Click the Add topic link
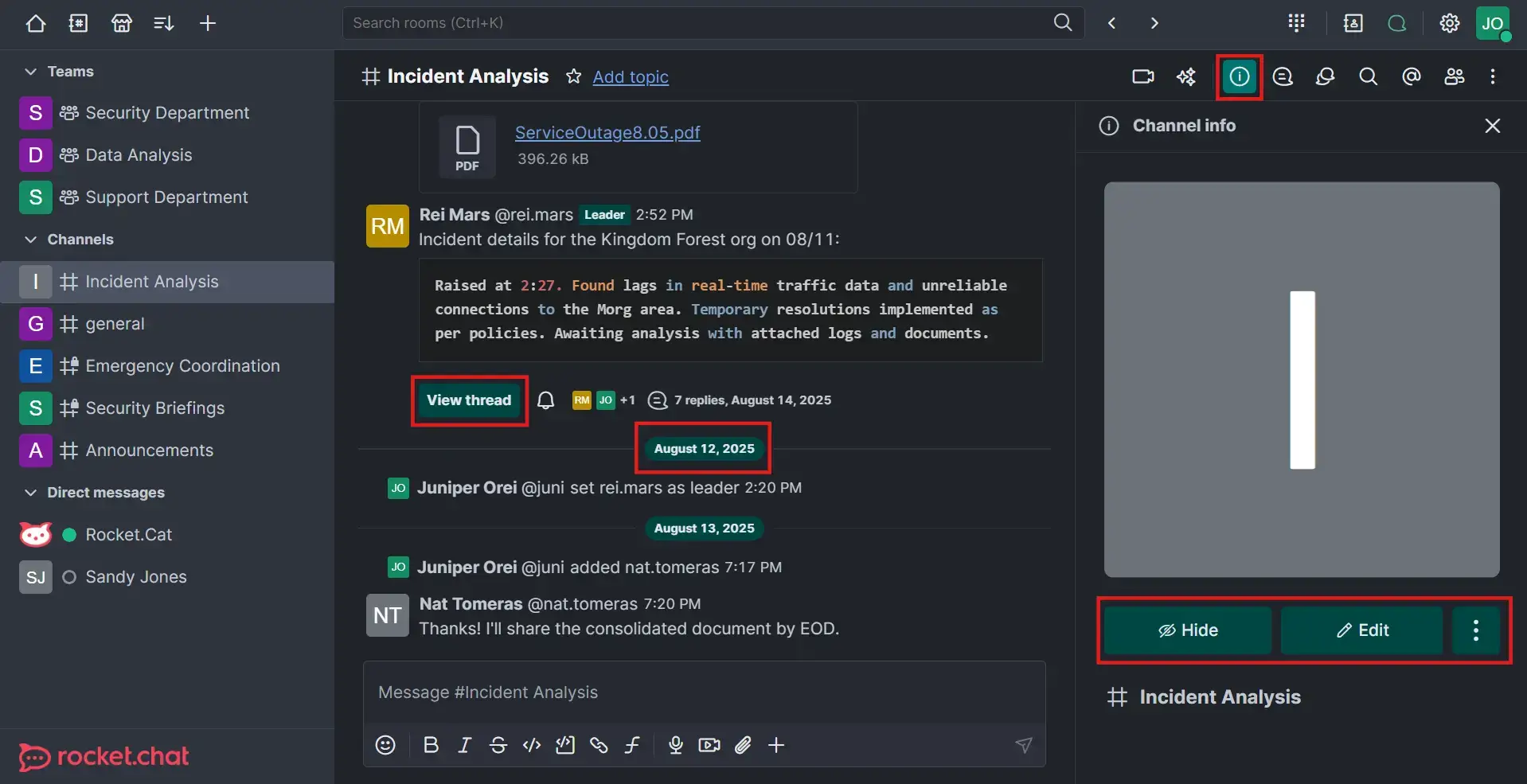Image resolution: width=1527 pixels, height=784 pixels. 631,76
